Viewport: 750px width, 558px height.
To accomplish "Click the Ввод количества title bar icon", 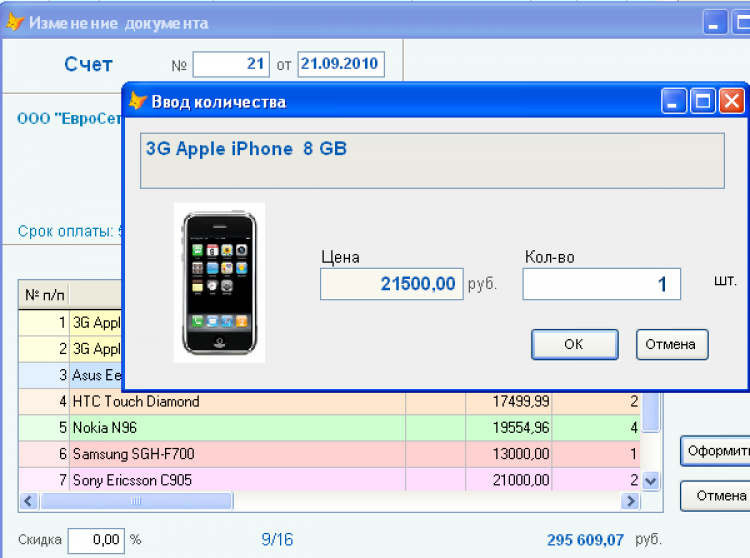I will click(138, 101).
